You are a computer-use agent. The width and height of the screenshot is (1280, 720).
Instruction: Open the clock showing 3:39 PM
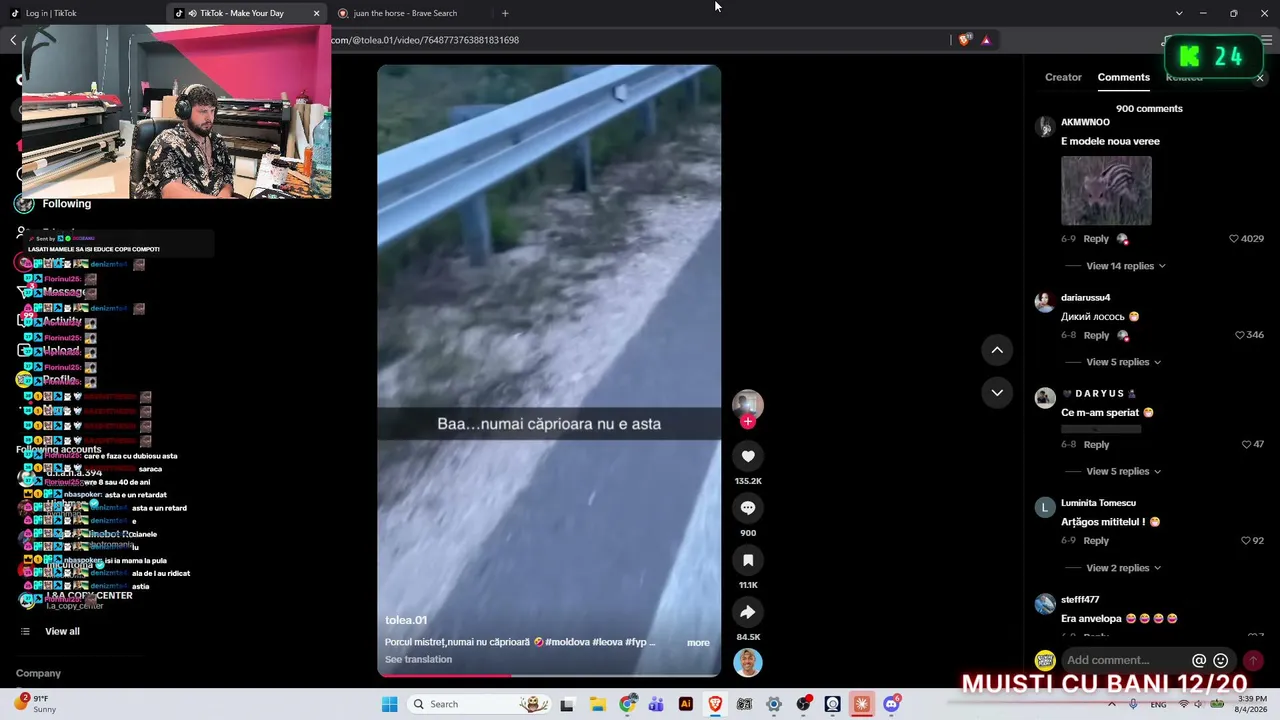point(1252,704)
